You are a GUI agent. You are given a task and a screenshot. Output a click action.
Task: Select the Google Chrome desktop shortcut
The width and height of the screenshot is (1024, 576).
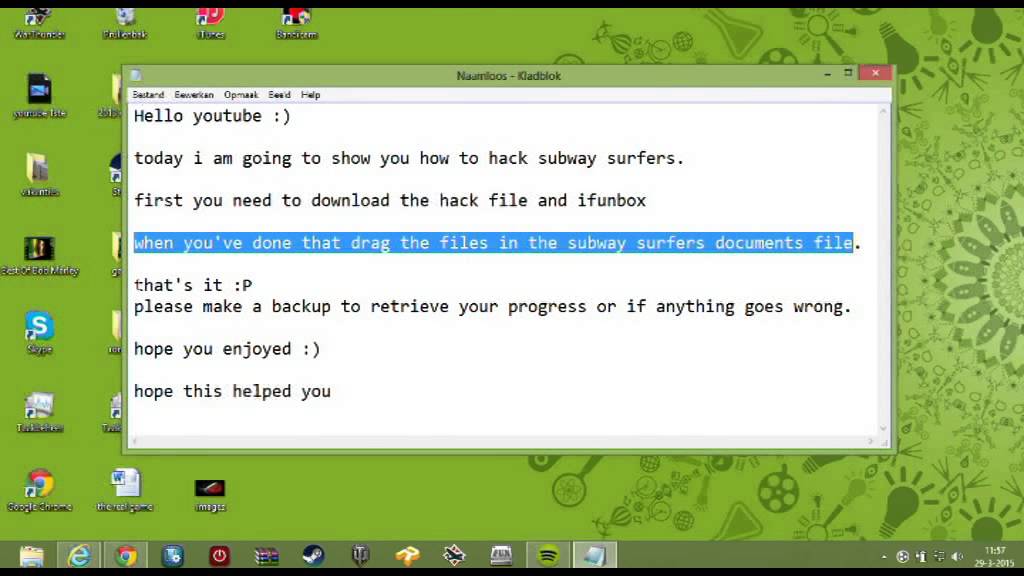[39, 490]
